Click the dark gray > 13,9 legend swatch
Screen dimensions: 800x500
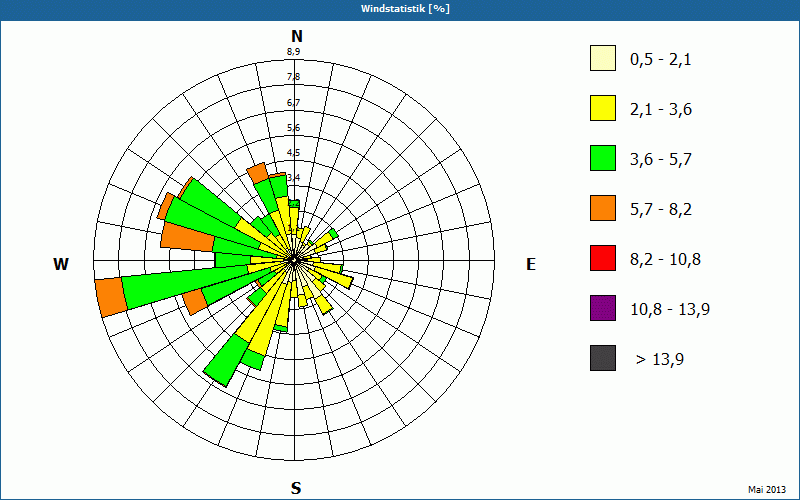(x=603, y=358)
